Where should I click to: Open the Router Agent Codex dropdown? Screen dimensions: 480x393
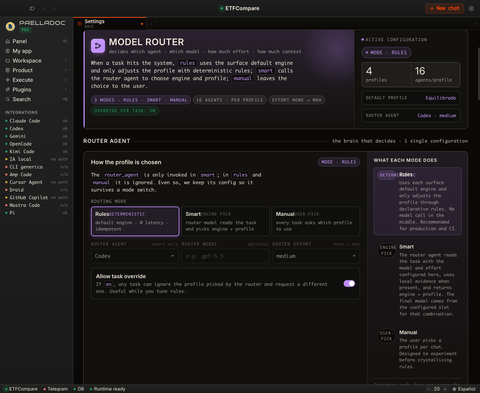(x=135, y=256)
